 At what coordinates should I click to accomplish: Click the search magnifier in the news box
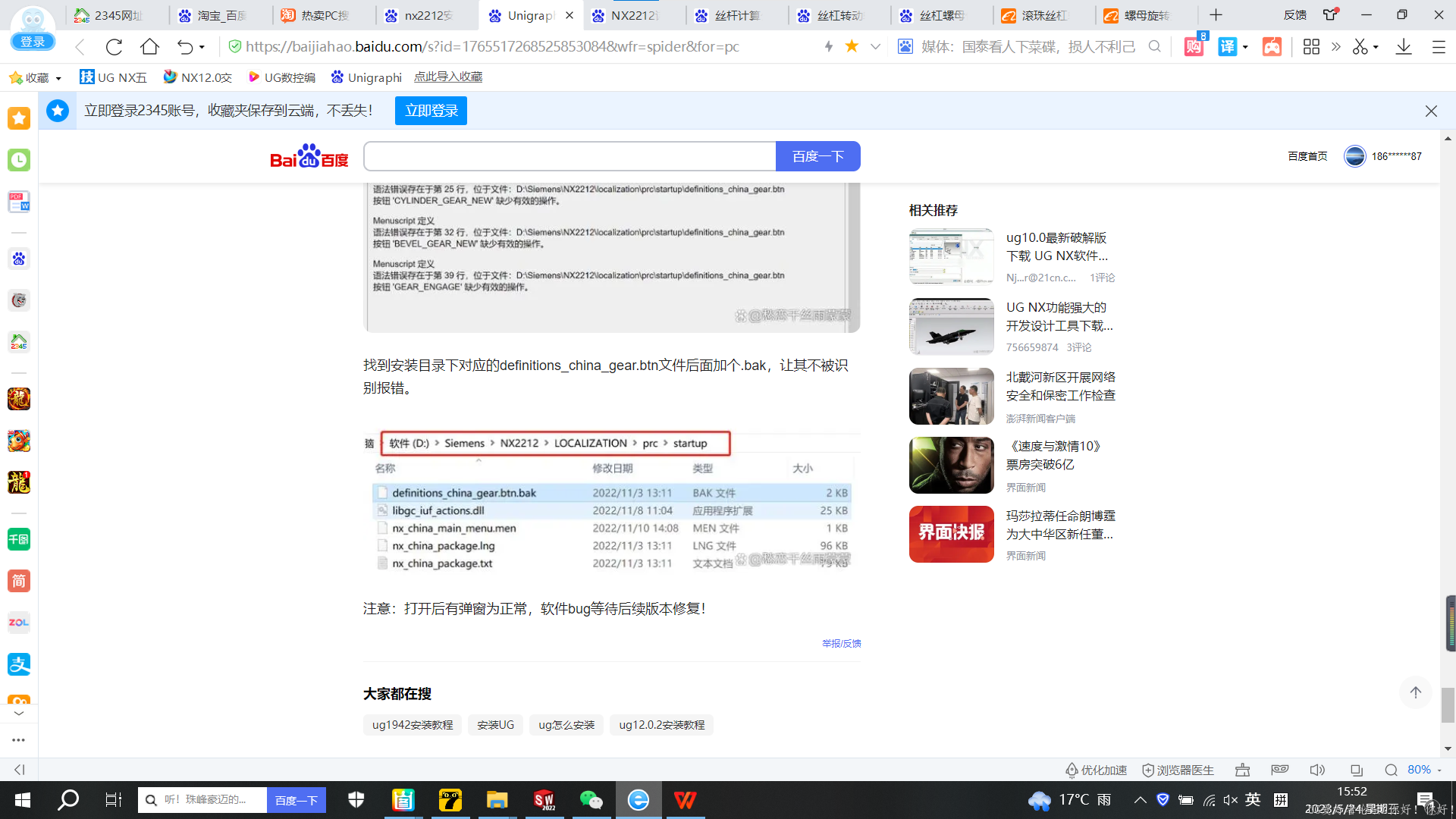[x=1154, y=46]
